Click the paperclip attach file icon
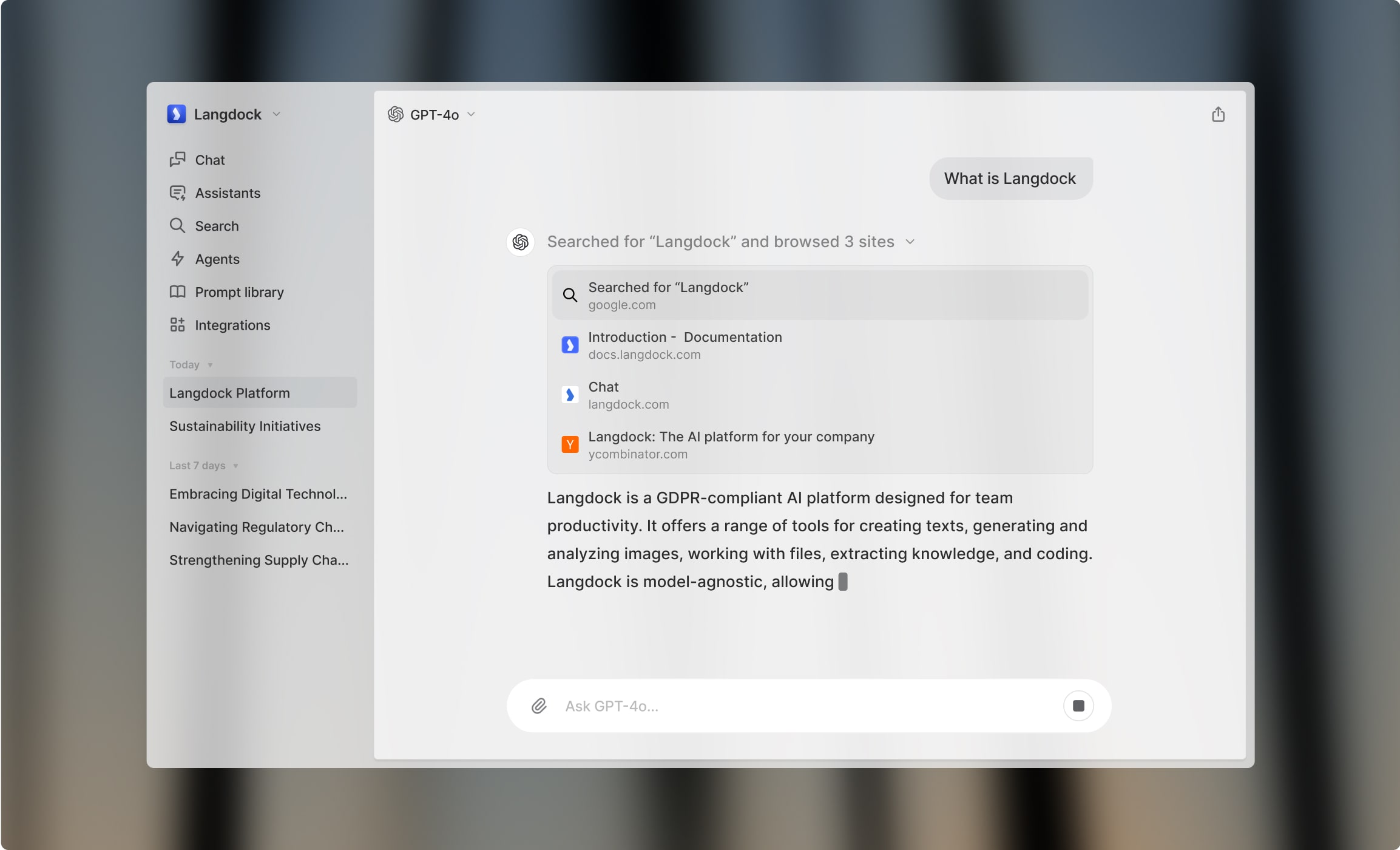Viewport: 1400px width, 850px height. (539, 706)
